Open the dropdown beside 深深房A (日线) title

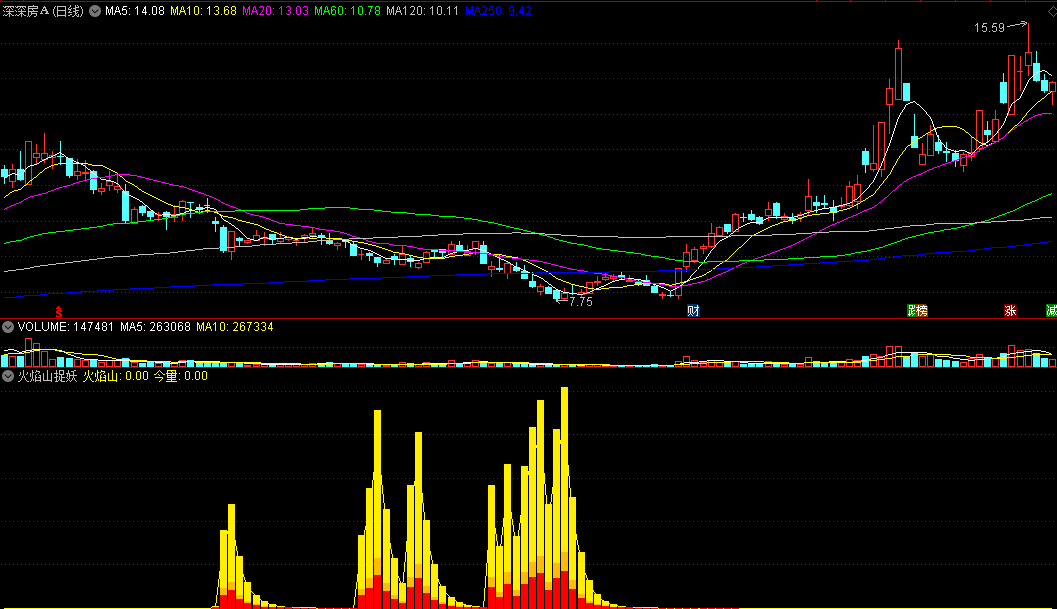coord(95,11)
